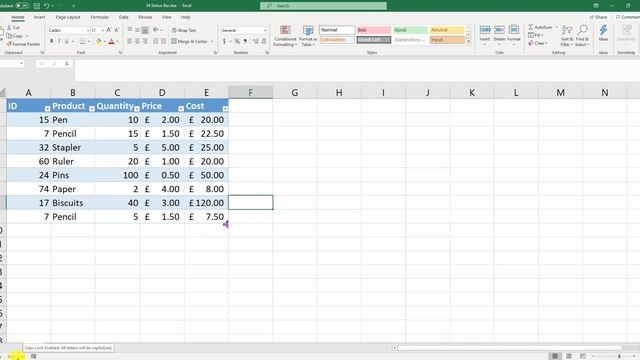This screenshot has width=640, height=360.
Task: Open the number format General dropdown
Action: point(264,30)
